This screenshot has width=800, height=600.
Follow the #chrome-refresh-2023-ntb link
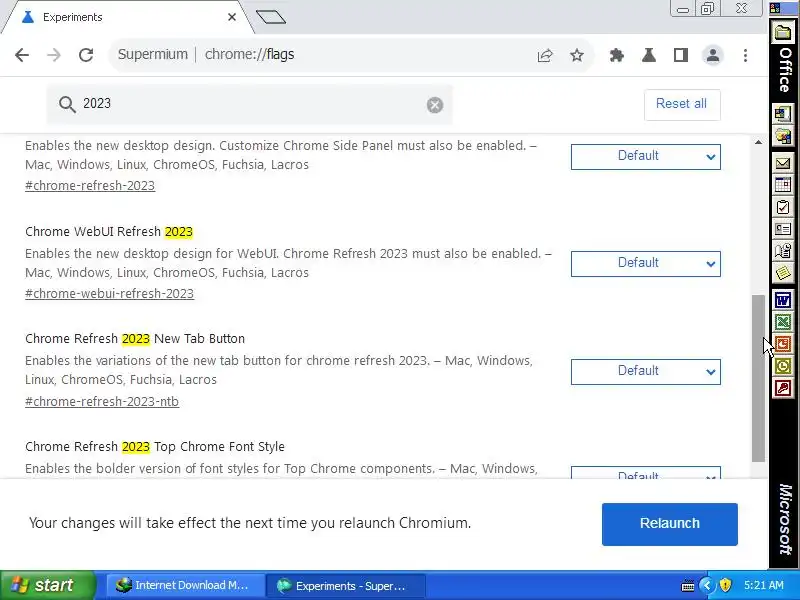pyautogui.click(x=102, y=402)
